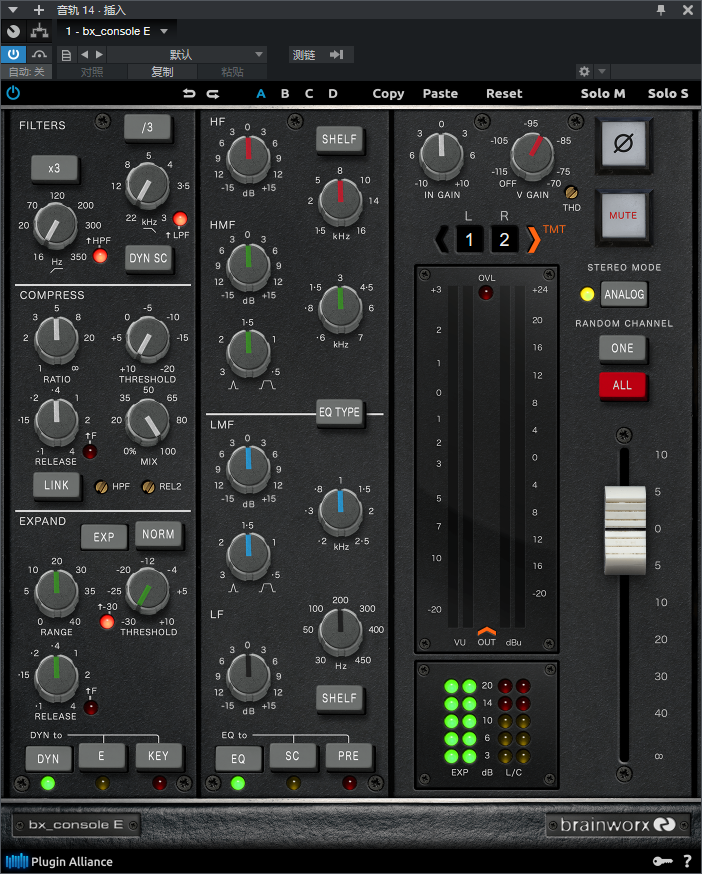The height and width of the screenshot is (874, 702).
Task: Click the EQ to PRE button
Action: tap(348, 756)
